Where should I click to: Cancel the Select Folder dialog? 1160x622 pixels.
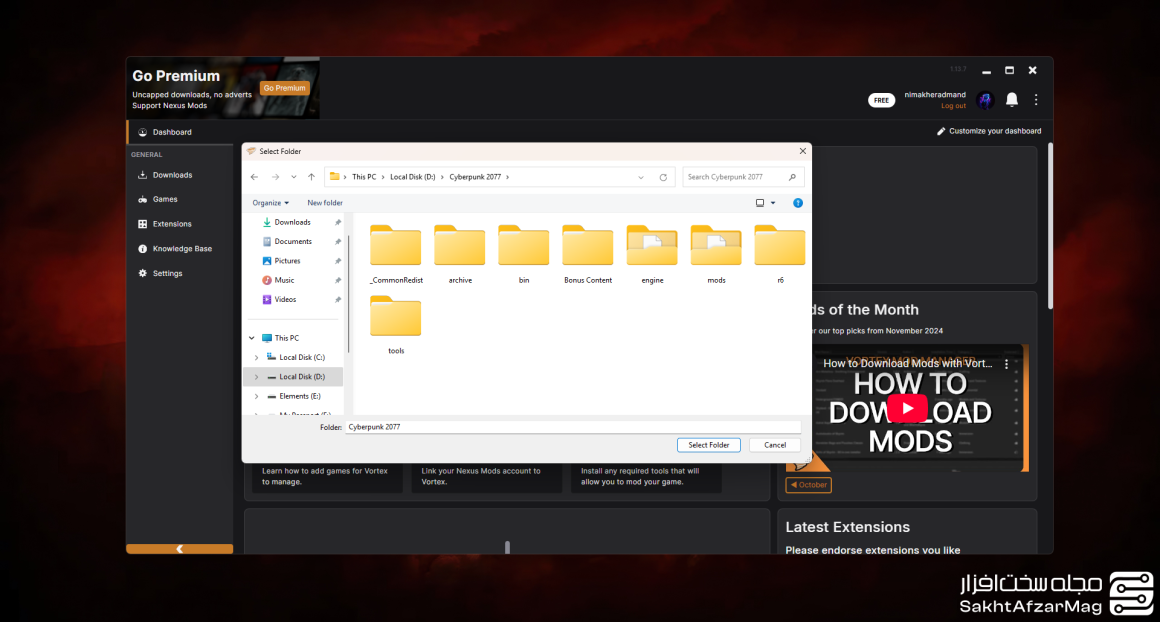tap(775, 445)
